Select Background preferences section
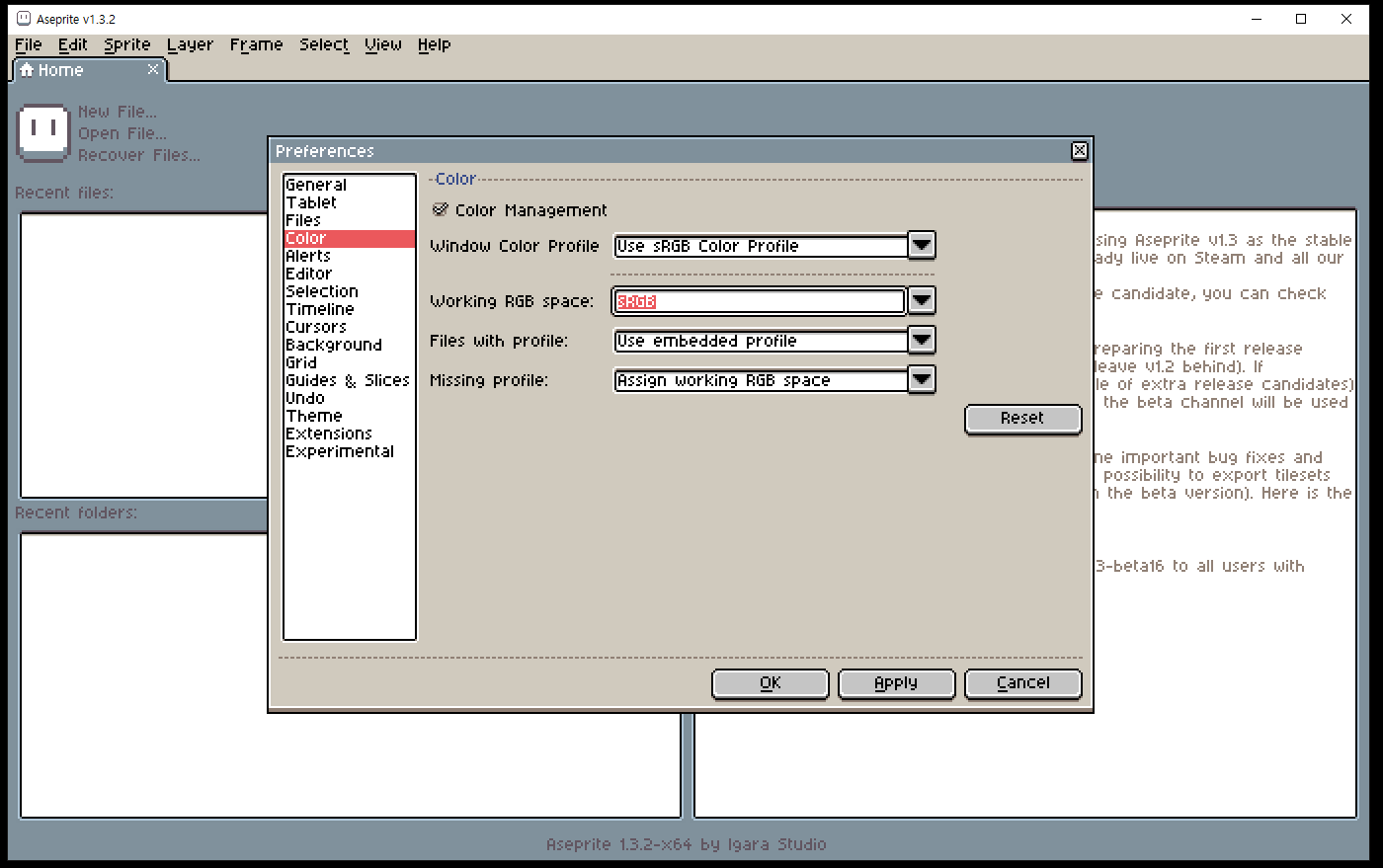Viewport: 1383px width, 868px height. tap(350, 345)
